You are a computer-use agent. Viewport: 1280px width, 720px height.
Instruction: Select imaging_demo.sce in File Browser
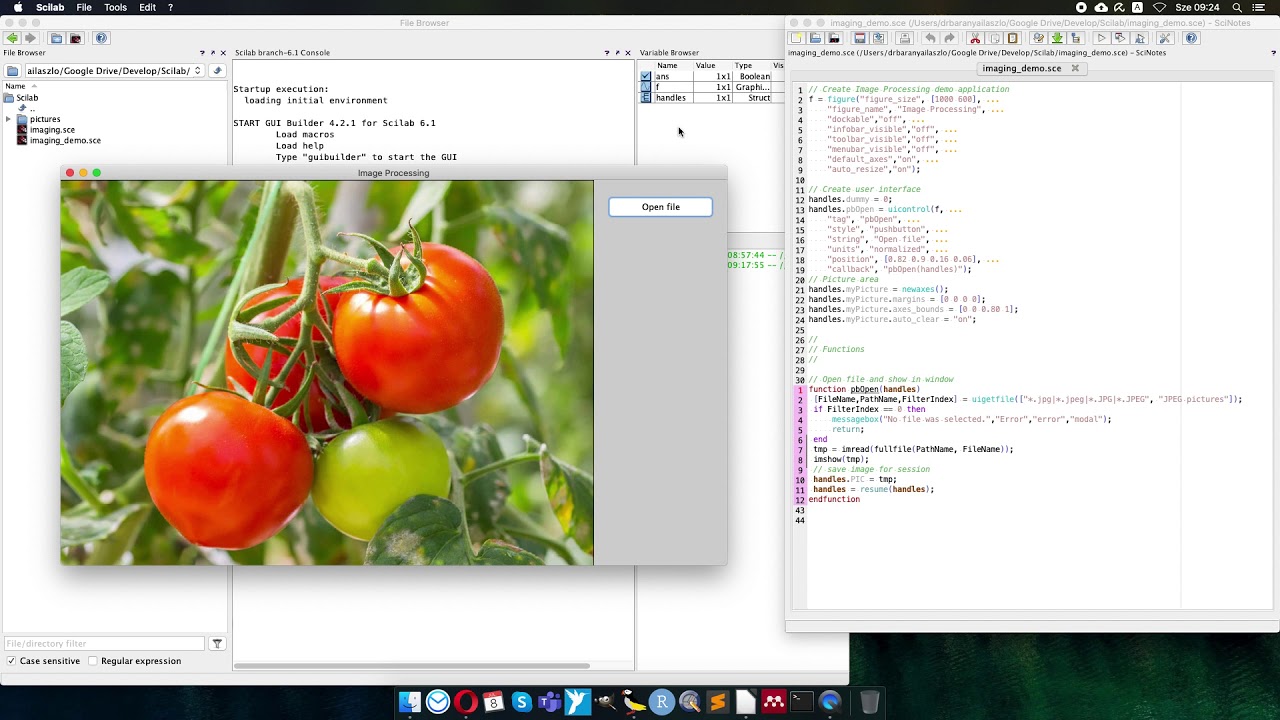[65, 141]
